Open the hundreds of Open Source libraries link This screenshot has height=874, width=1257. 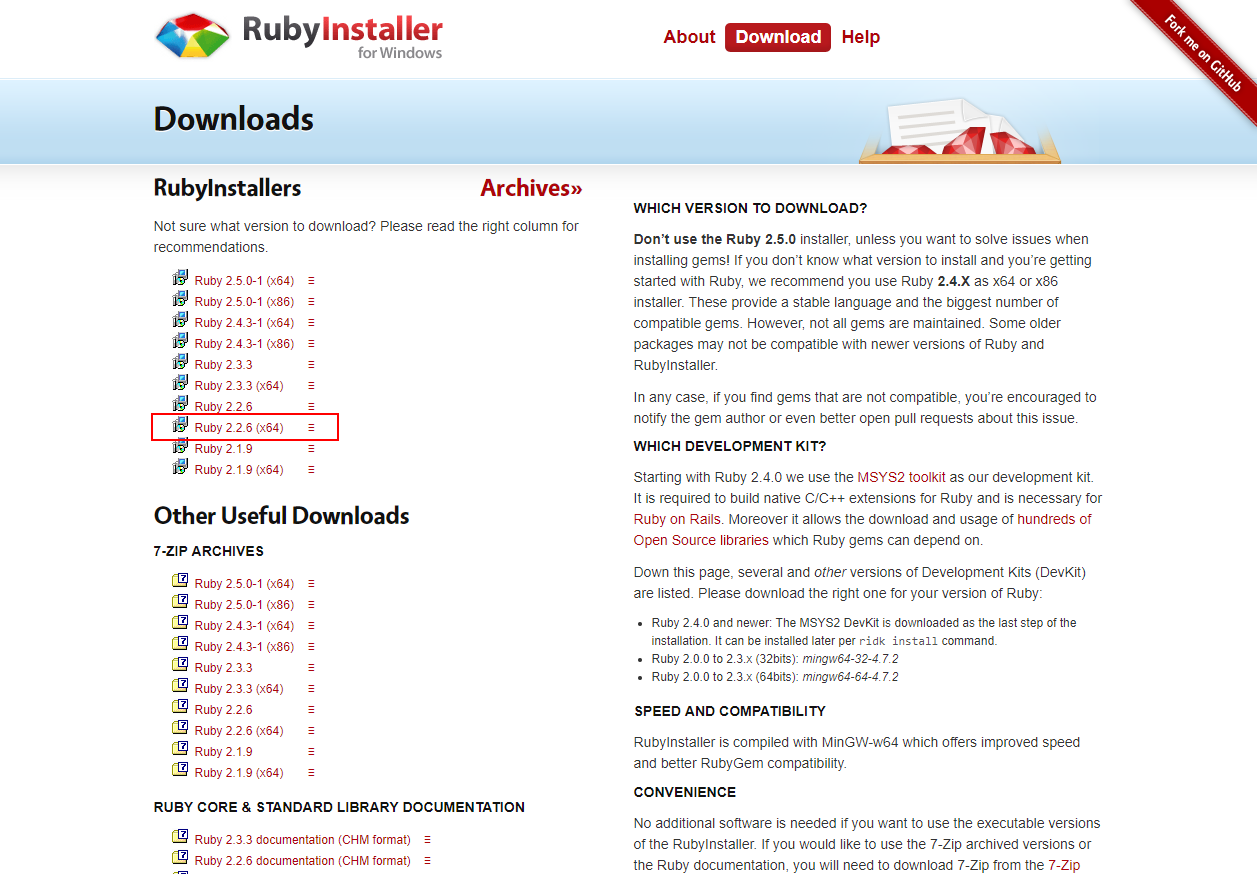863,530
